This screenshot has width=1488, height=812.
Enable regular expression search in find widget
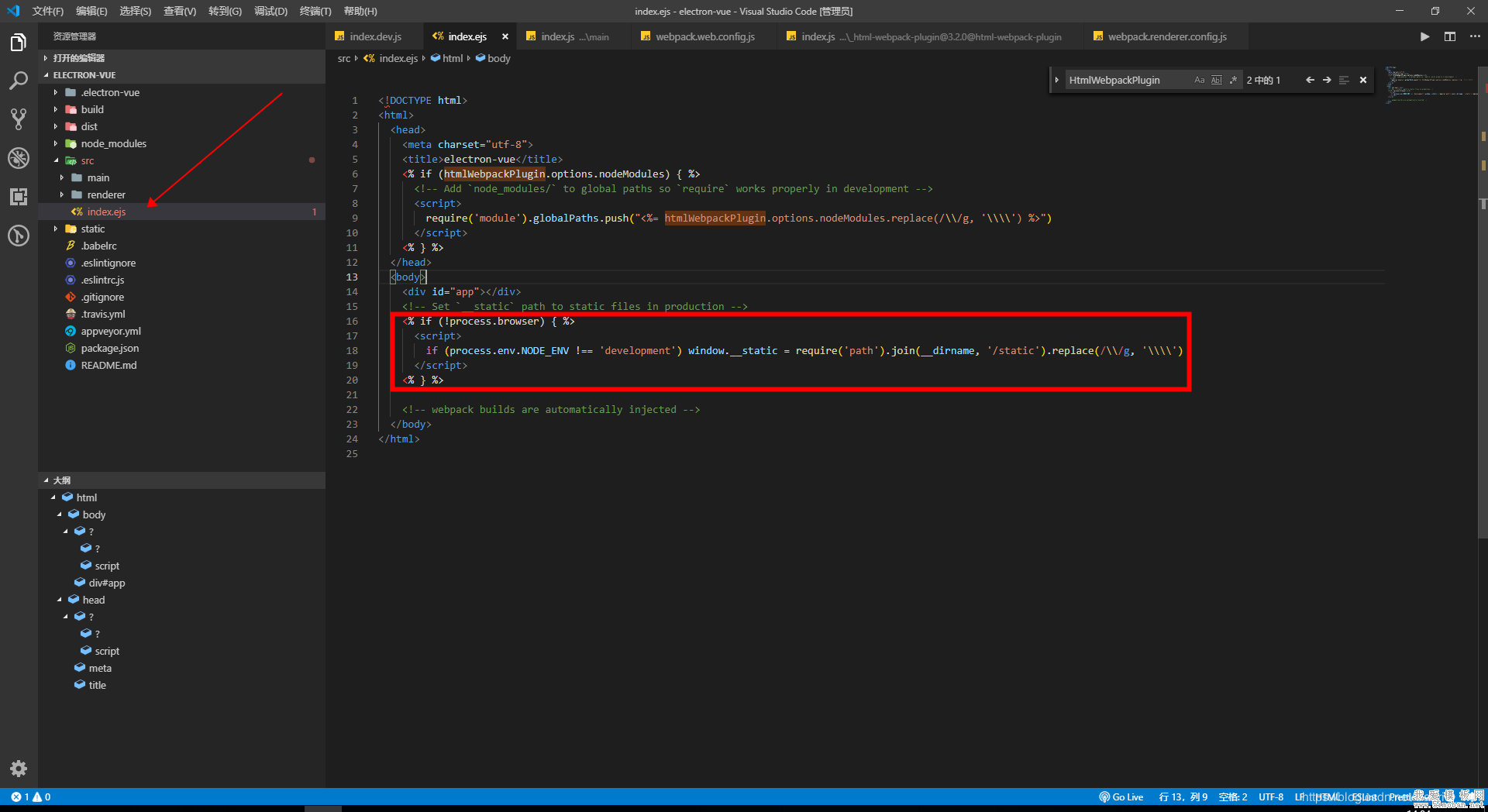1233,80
